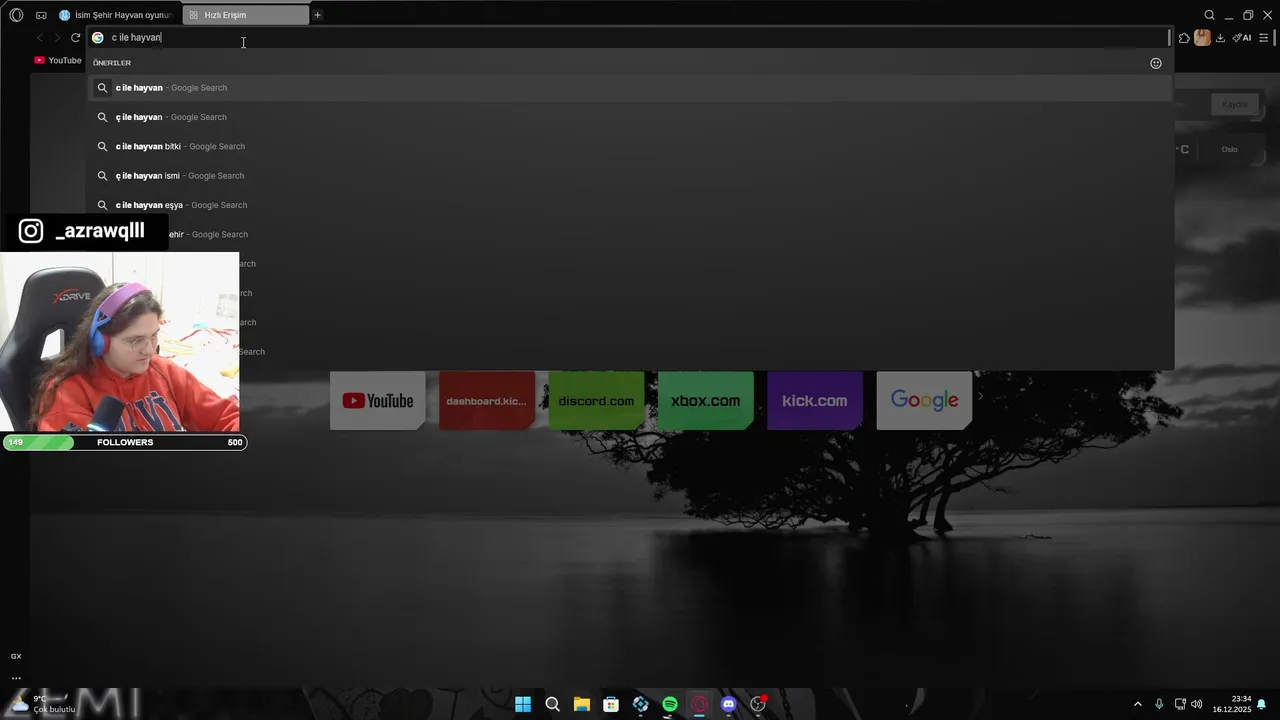Open the easy setup sliders icon
Viewport: 1280px width, 720px height.
click(x=1264, y=38)
